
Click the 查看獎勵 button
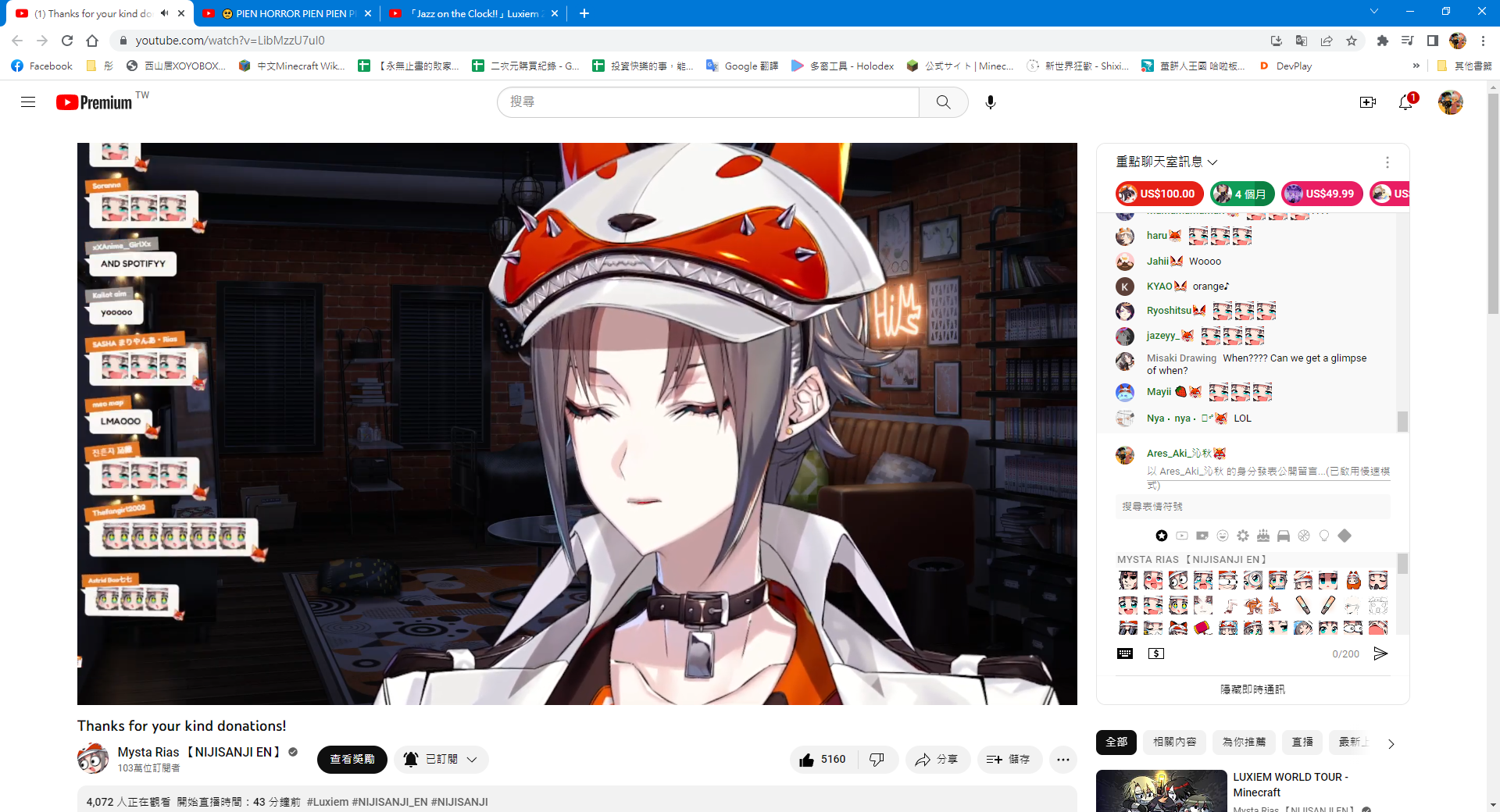pyautogui.click(x=352, y=760)
